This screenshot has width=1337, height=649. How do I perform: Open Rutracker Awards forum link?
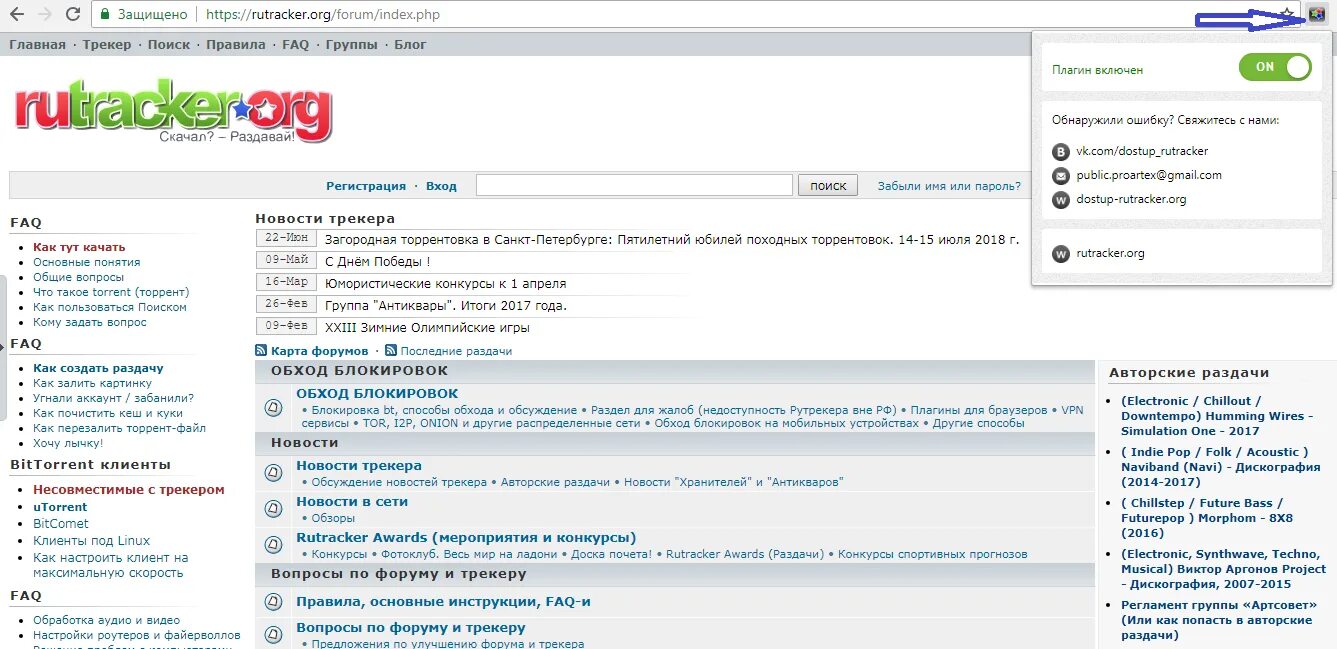click(x=466, y=538)
